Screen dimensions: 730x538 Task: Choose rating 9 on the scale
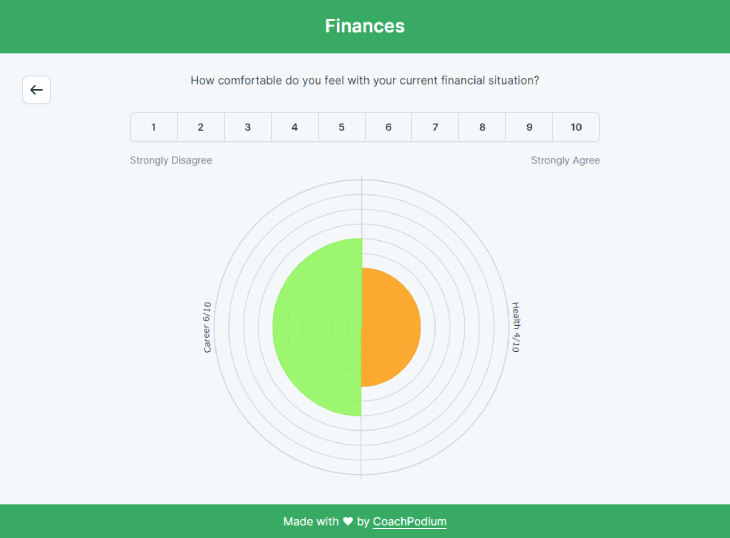(x=529, y=127)
